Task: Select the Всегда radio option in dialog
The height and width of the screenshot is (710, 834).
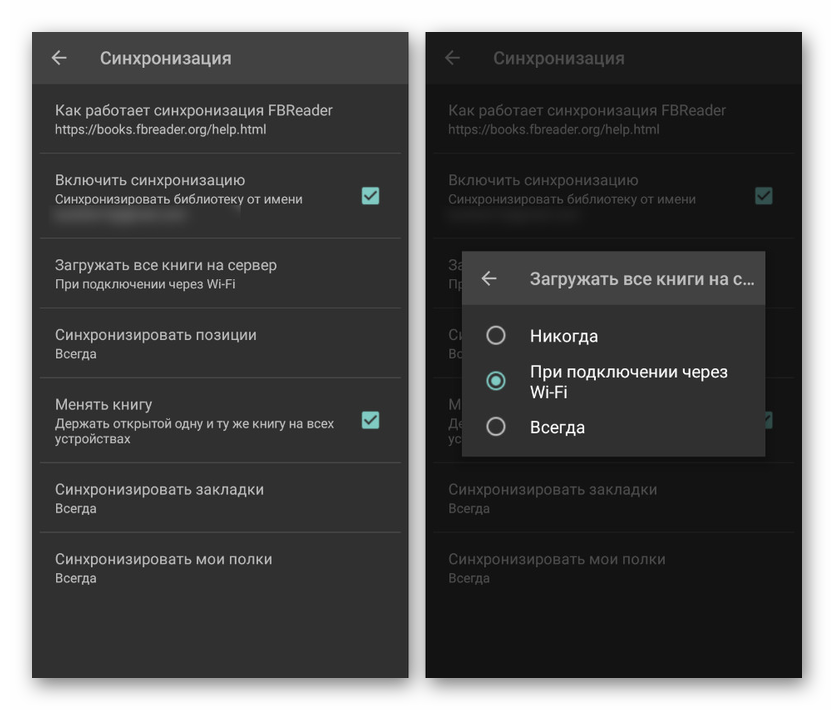Action: (x=496, y=427)
